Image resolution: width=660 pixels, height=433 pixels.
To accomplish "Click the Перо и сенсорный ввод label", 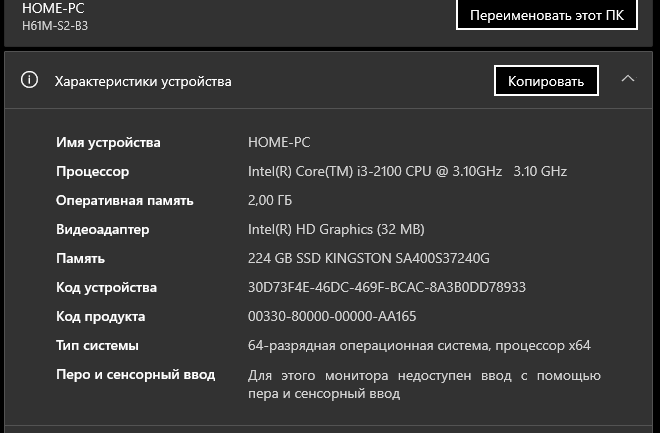I will 135,374.
